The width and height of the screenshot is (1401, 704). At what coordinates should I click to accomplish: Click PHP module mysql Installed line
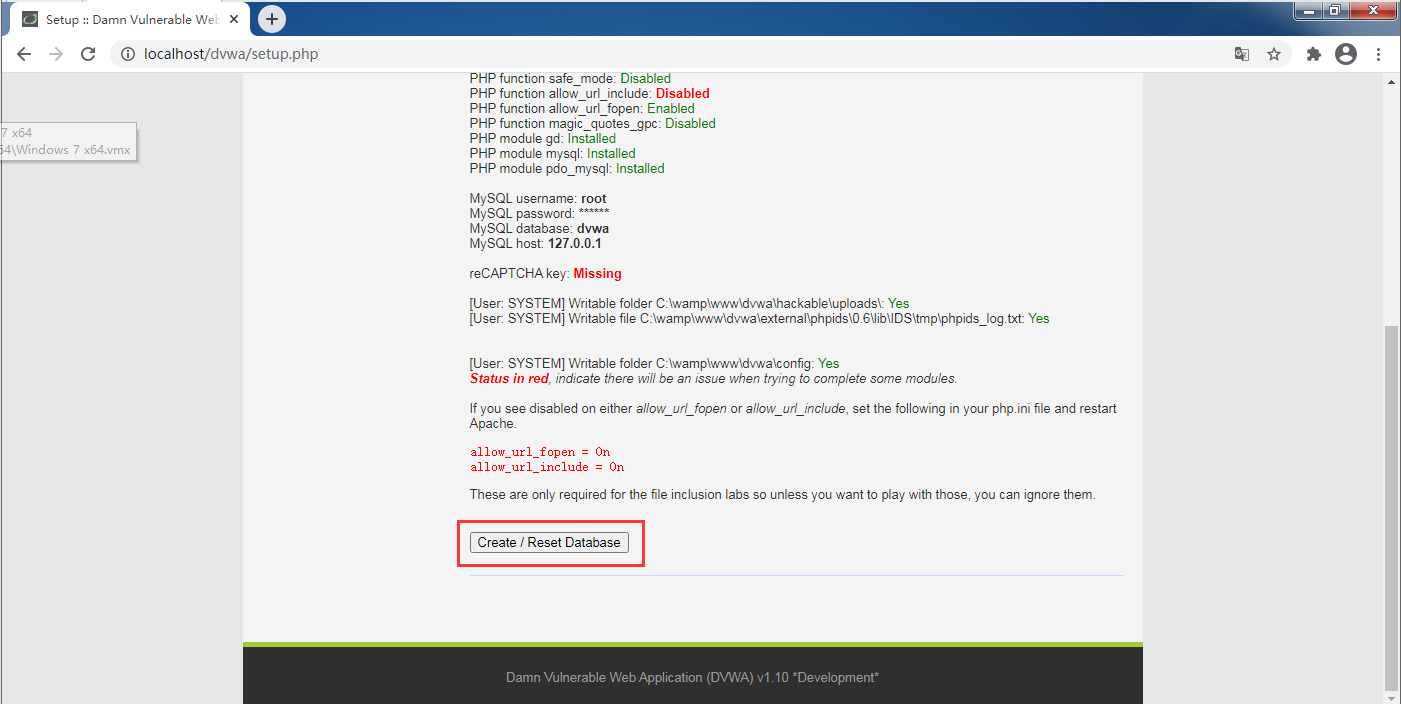553,153
